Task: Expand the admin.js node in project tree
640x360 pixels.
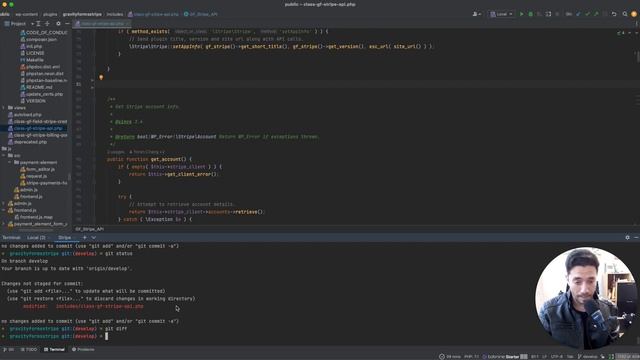Action: 4,203
